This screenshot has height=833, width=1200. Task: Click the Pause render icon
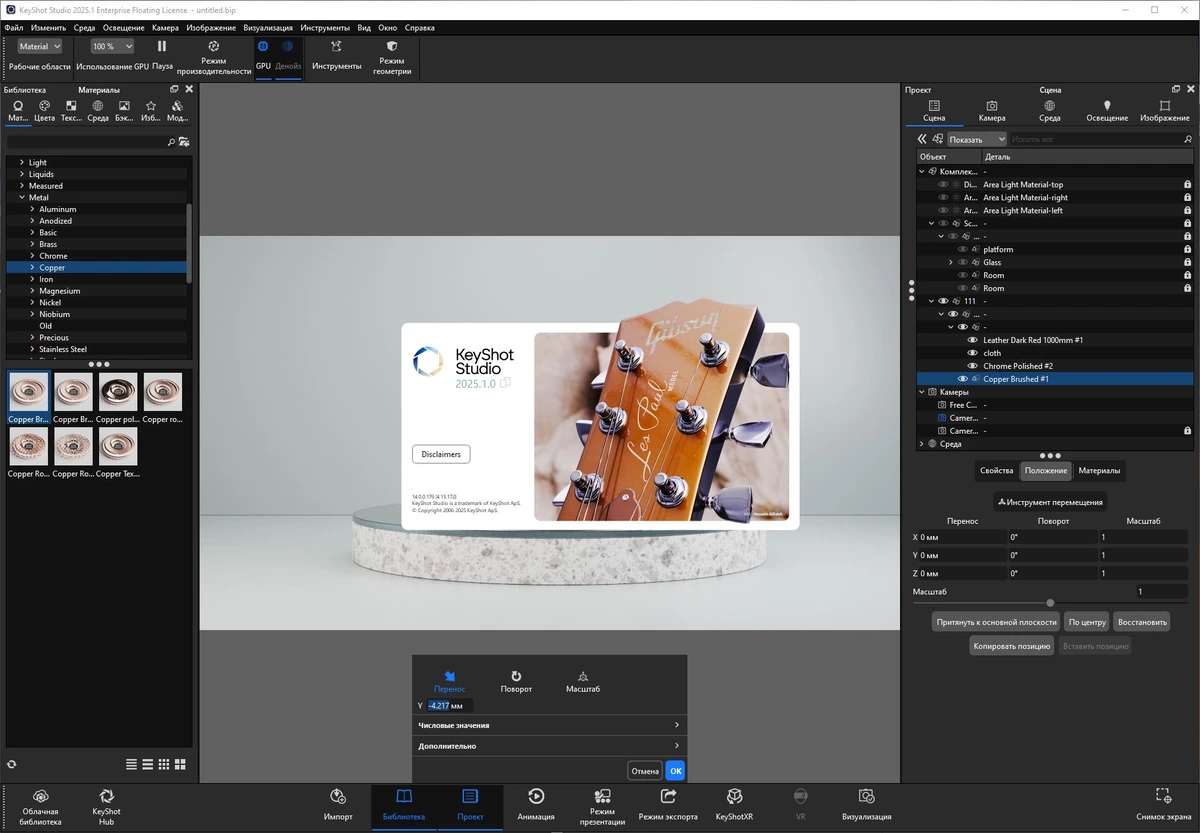[x=162, y=46]
